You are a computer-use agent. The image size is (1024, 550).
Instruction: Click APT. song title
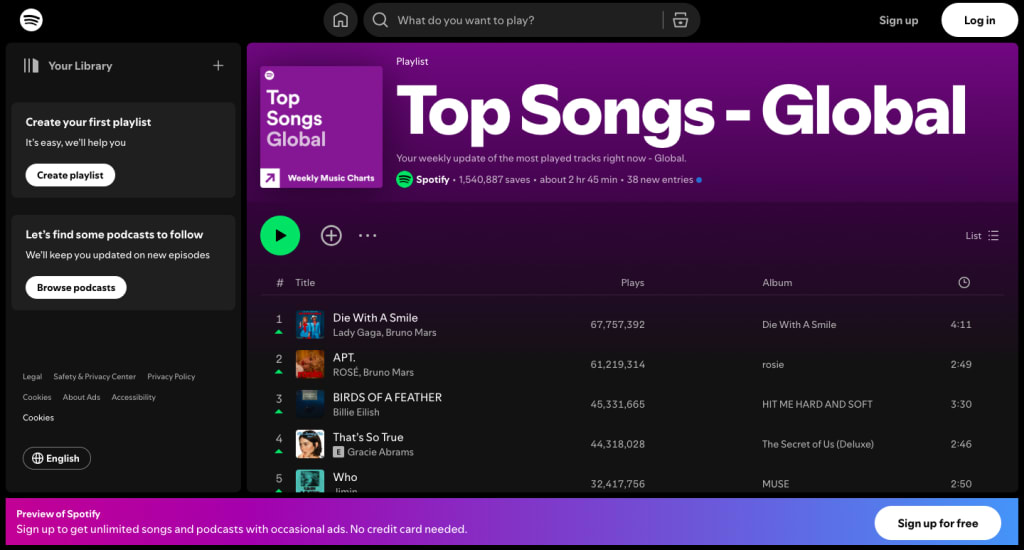(344, 358)
